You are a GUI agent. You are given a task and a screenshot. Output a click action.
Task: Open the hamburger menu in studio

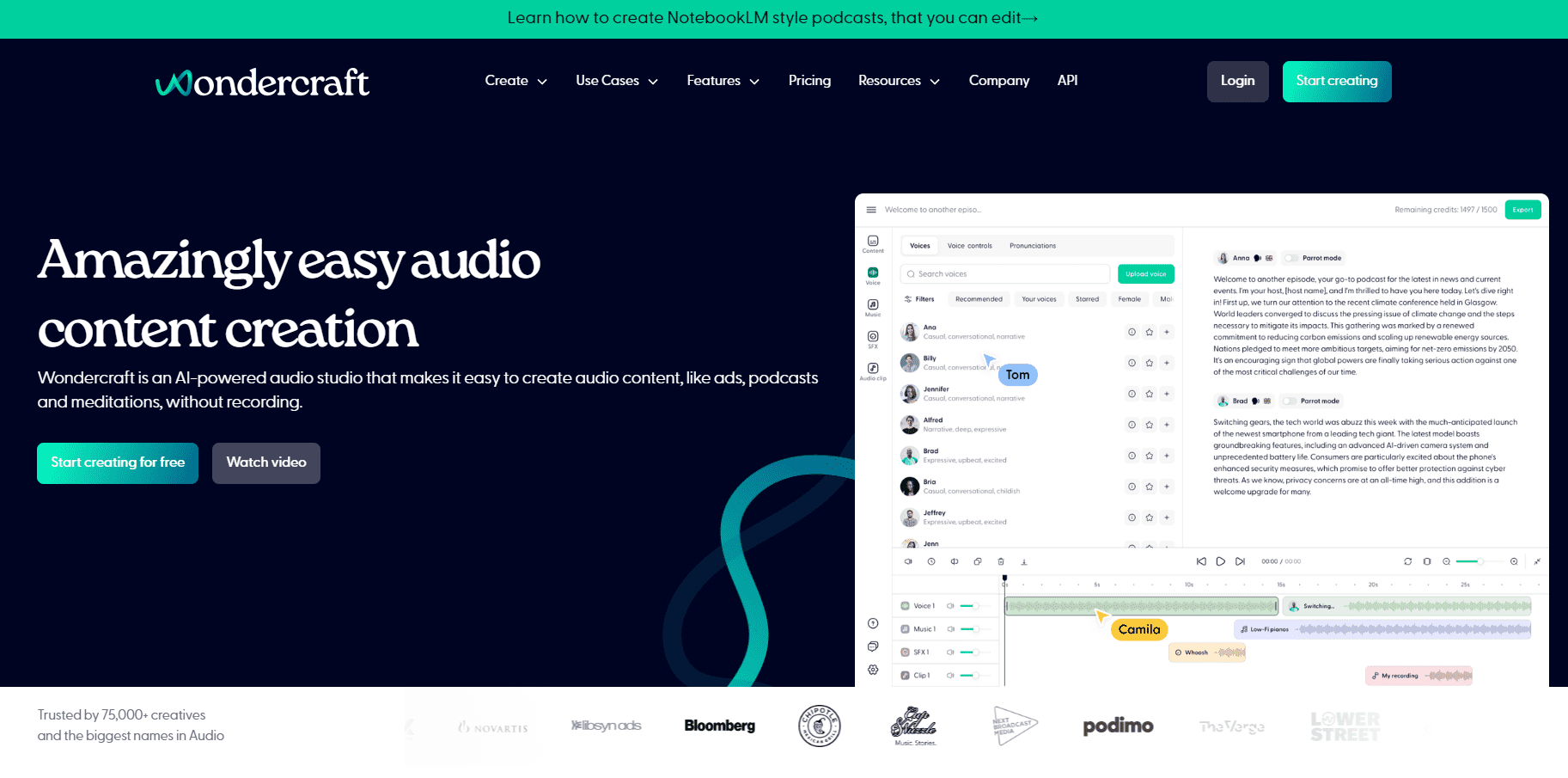pos(871,210)
